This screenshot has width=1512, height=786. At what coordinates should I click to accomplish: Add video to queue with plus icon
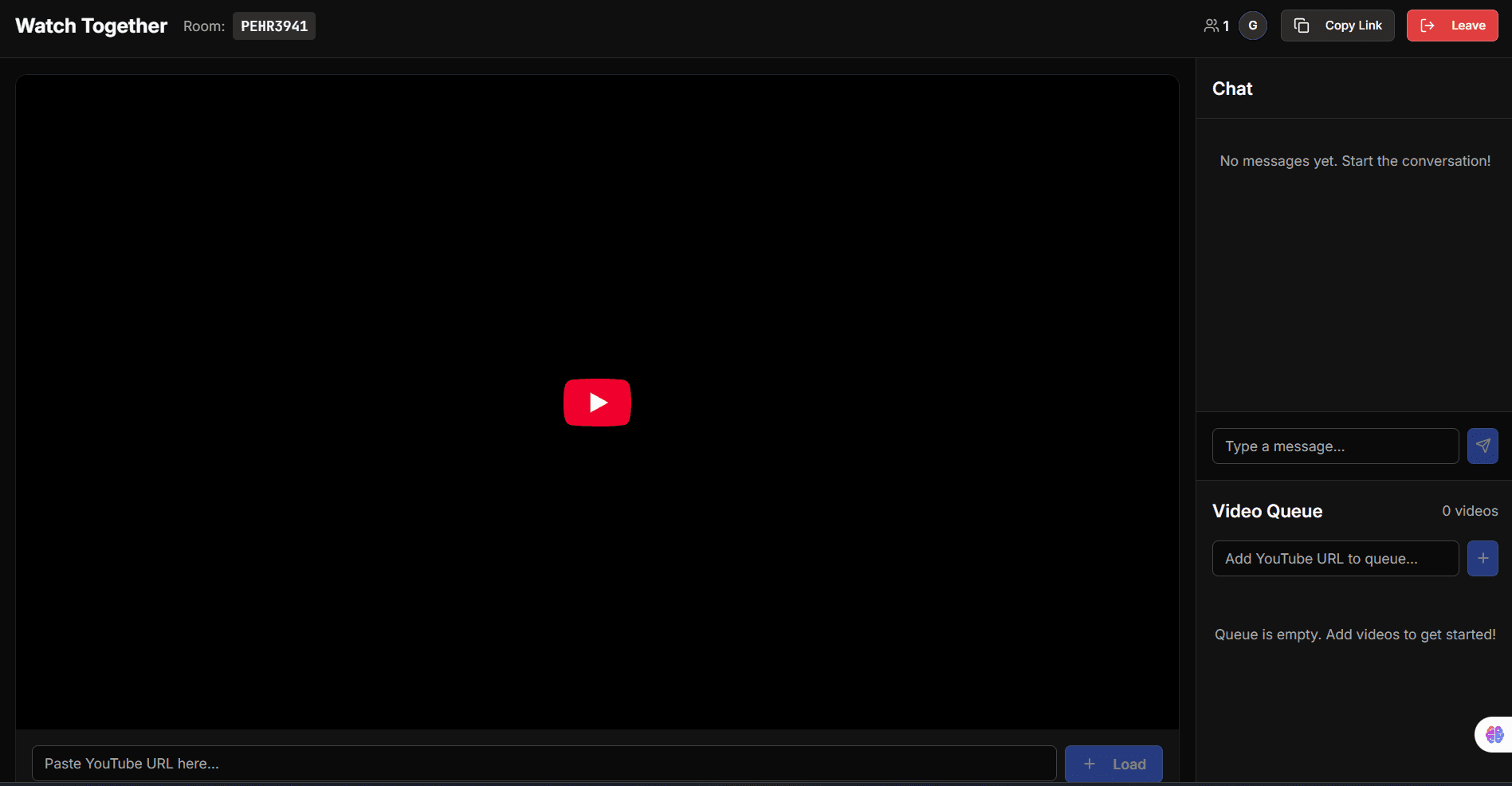coord(1483,558)
